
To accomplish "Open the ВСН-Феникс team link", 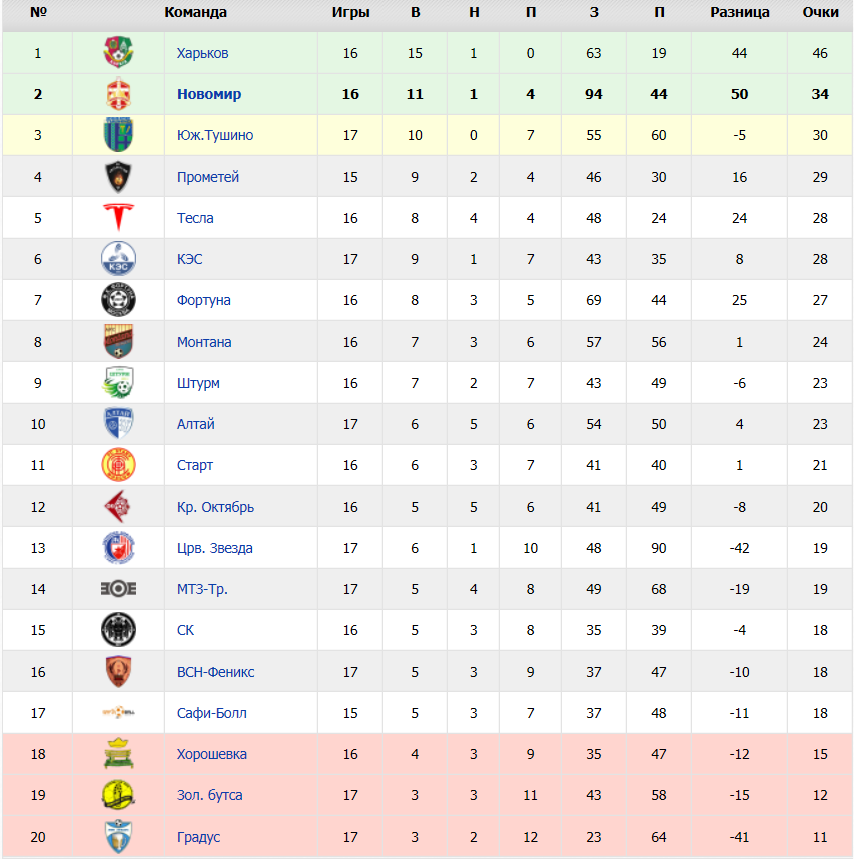I will pos(215,672).
